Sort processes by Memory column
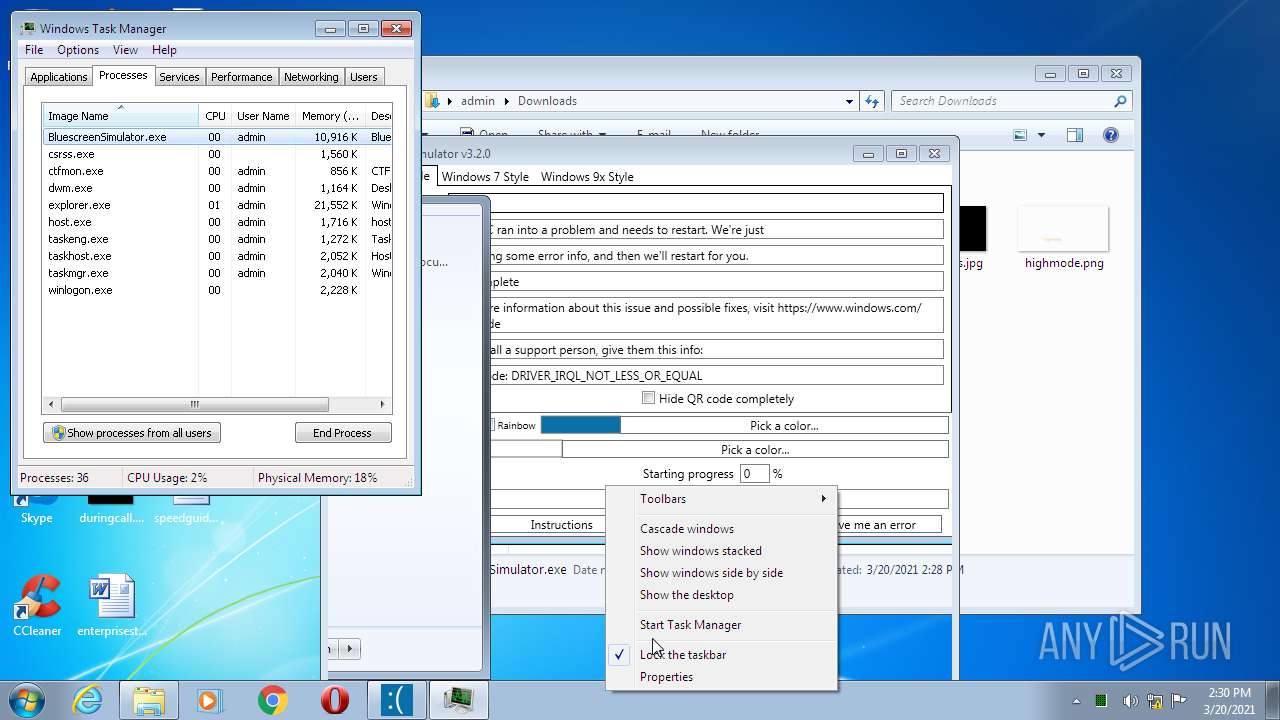Viewport: 1280px width, 720px height. 330,116
